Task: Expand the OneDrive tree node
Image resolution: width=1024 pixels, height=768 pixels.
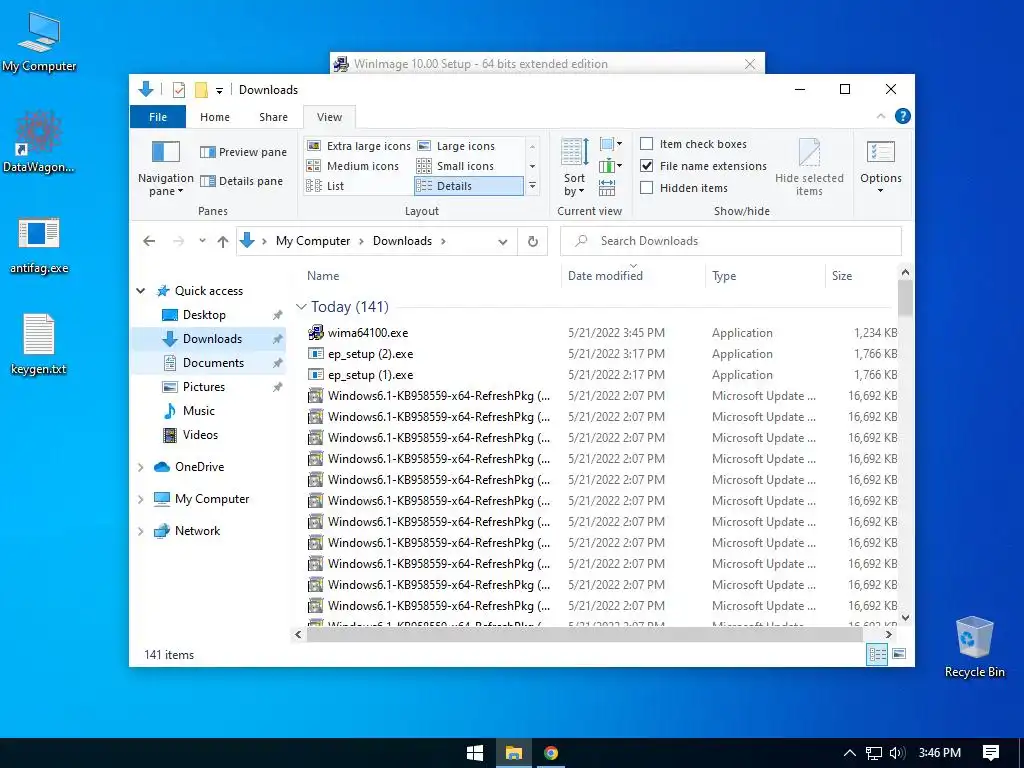Action: coord(140,467)
